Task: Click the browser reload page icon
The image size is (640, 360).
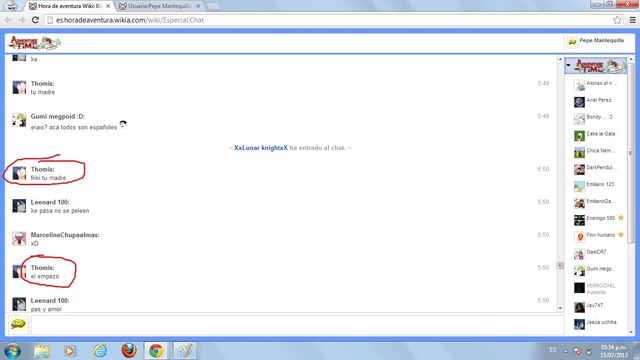Action: [x=35, y=20]
